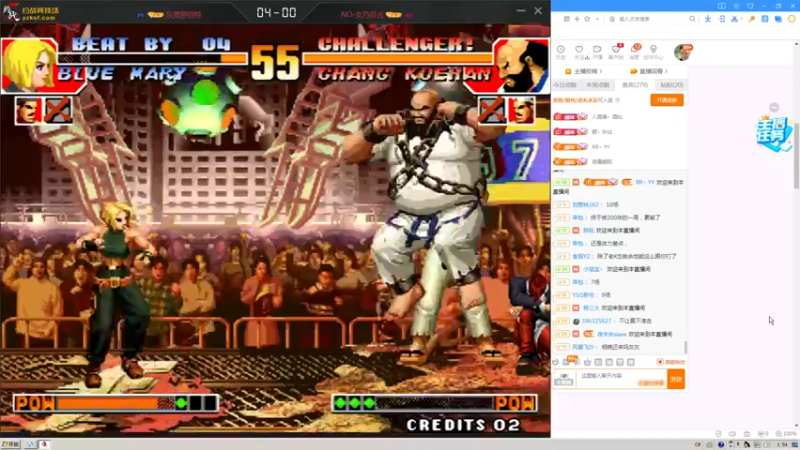Click the magnifier search icon
The image size is (800, 450).
692,19
